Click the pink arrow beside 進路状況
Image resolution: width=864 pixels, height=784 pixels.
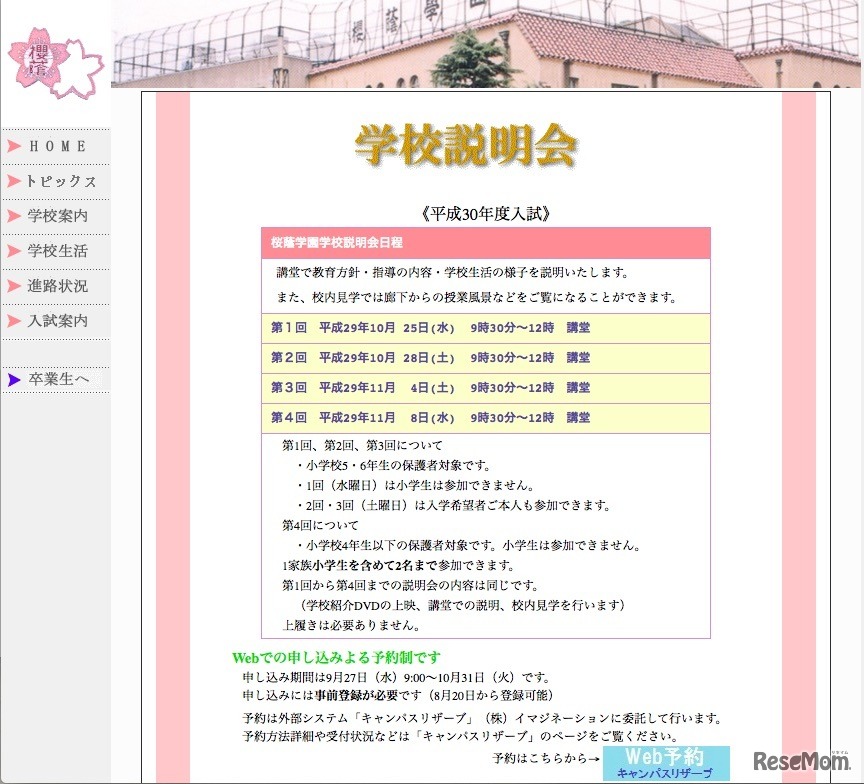[x=12, y=286]
